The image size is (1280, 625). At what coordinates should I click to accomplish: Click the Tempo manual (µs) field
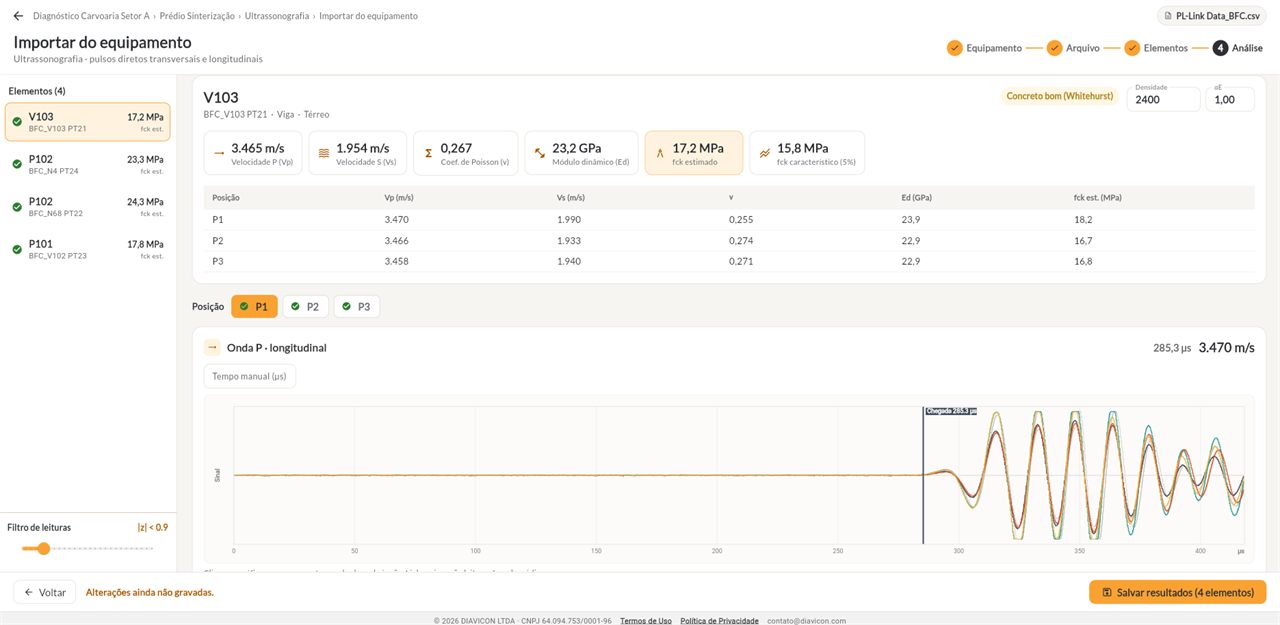tap(249, 376)
